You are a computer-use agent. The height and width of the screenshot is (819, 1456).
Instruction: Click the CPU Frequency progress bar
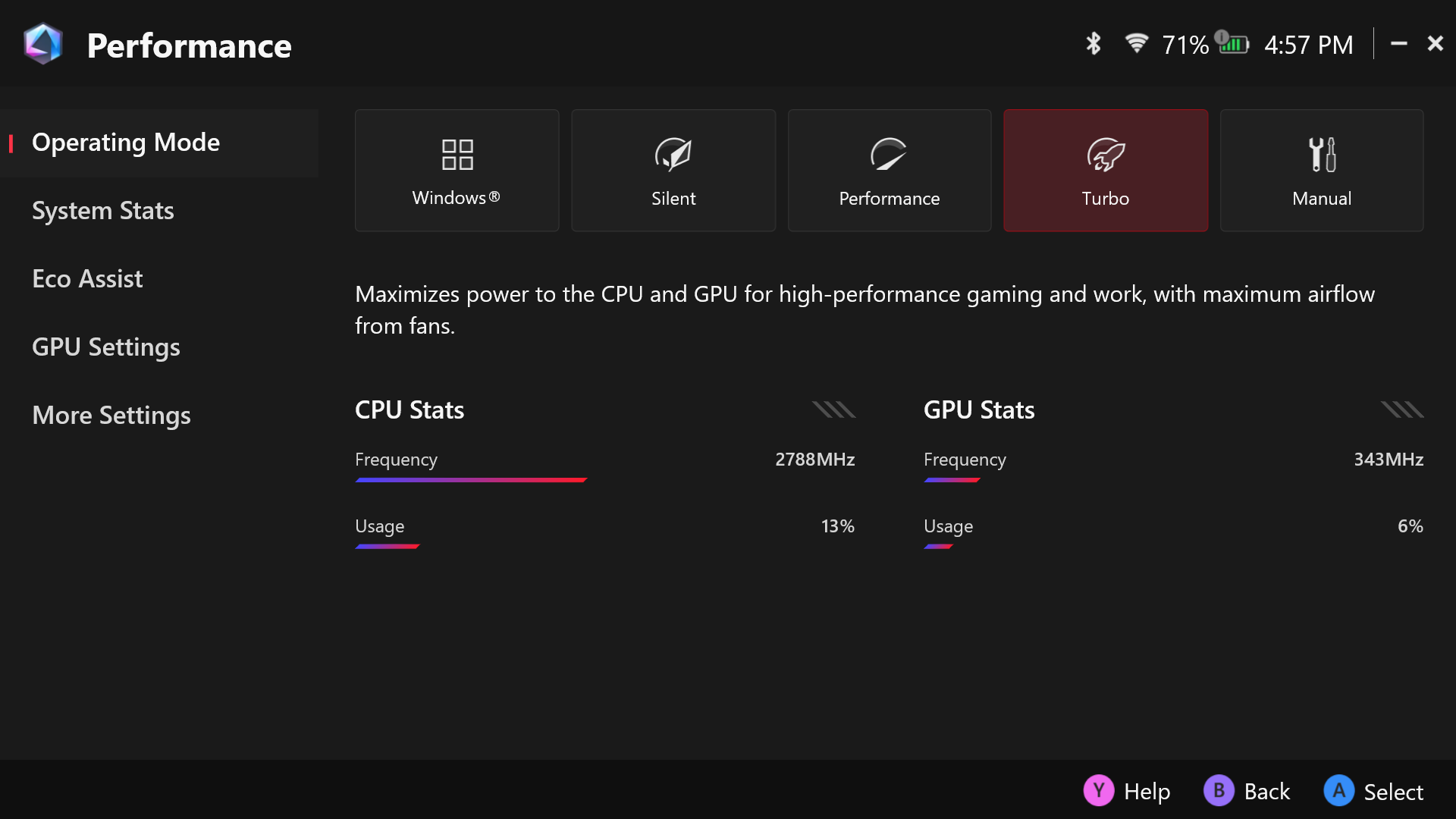[471, 480]
